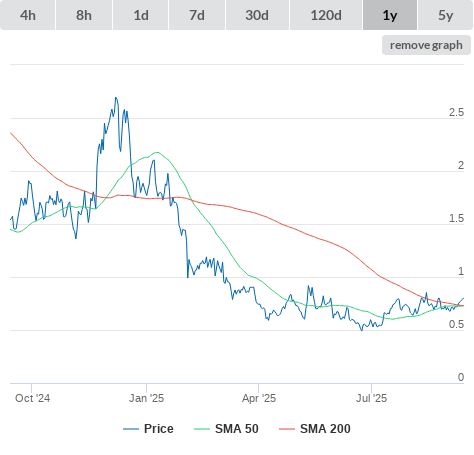Click the Jul '25 axis label
Screen dimensions: 474x455
371,398
